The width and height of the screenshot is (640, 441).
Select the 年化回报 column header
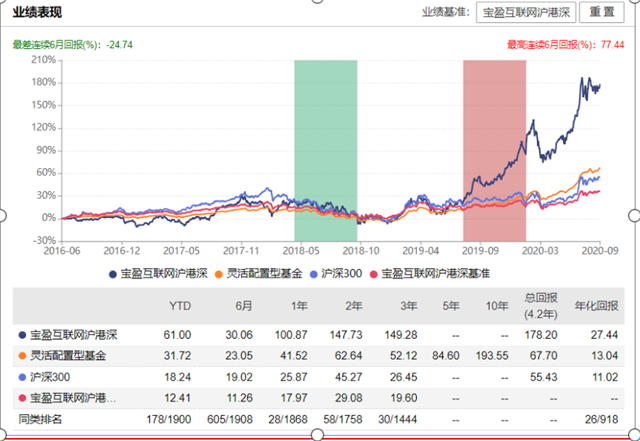596,306
